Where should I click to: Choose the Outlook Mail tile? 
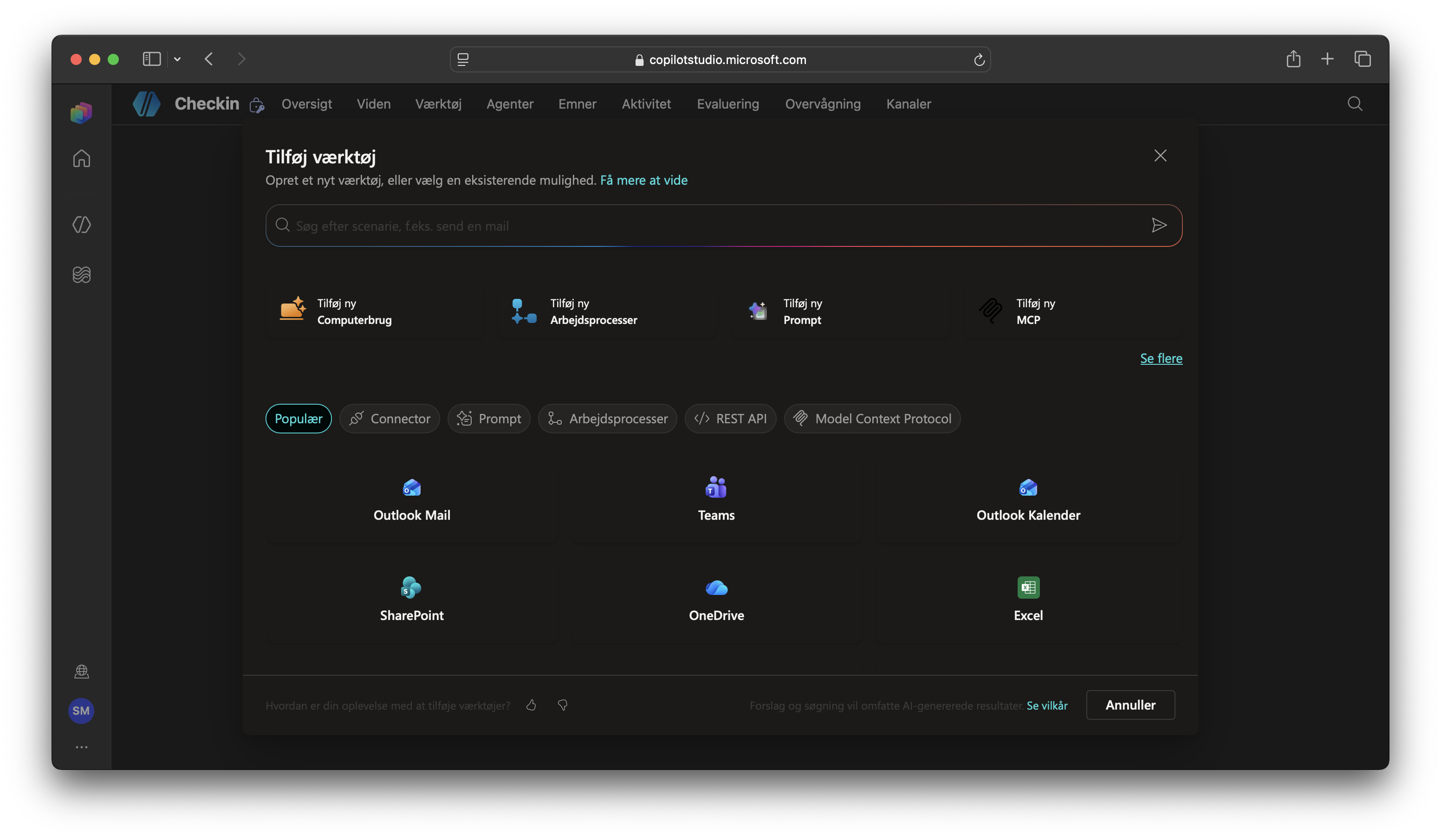(412, 500)
